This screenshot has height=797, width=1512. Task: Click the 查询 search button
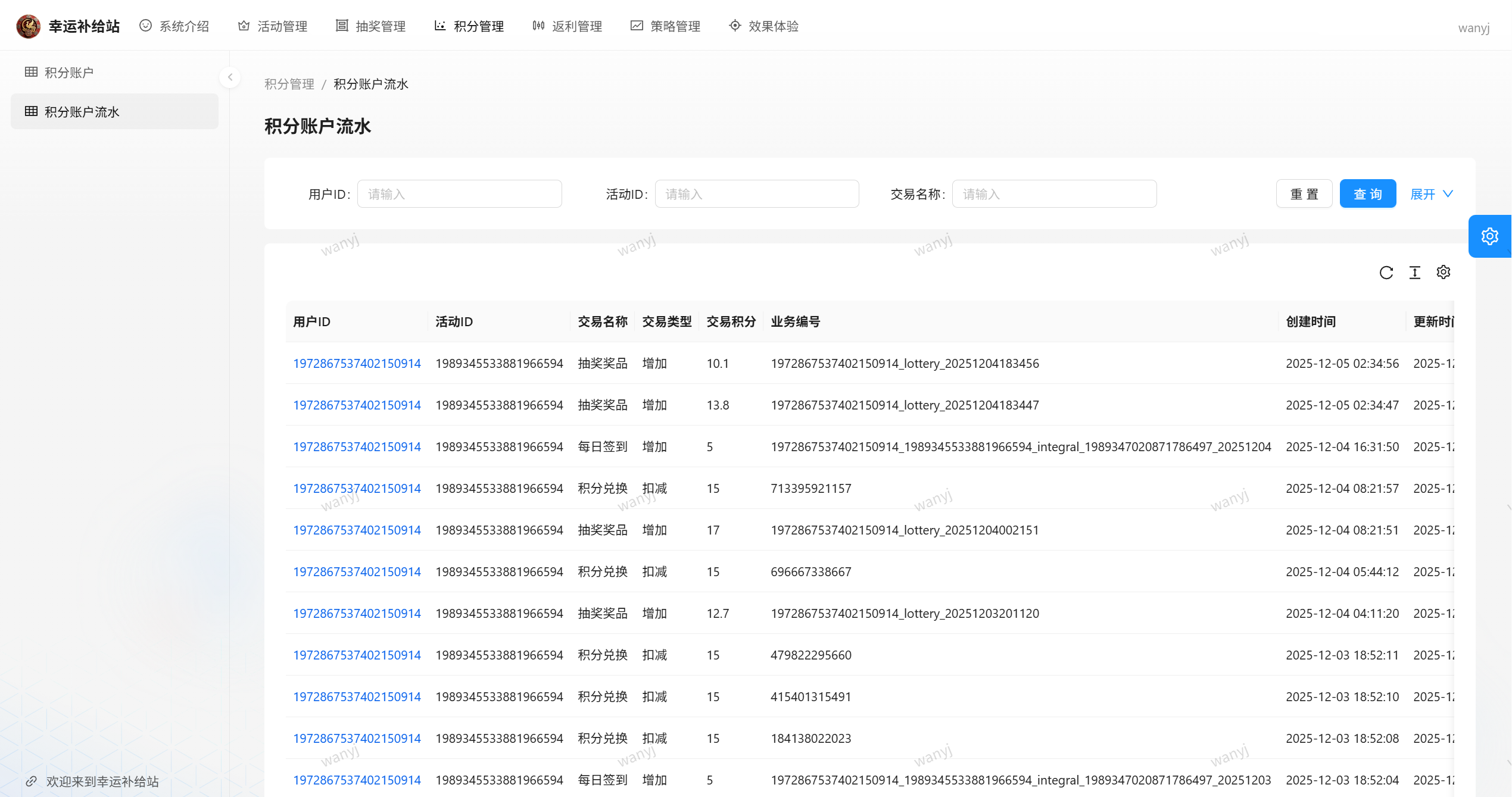1367,194
